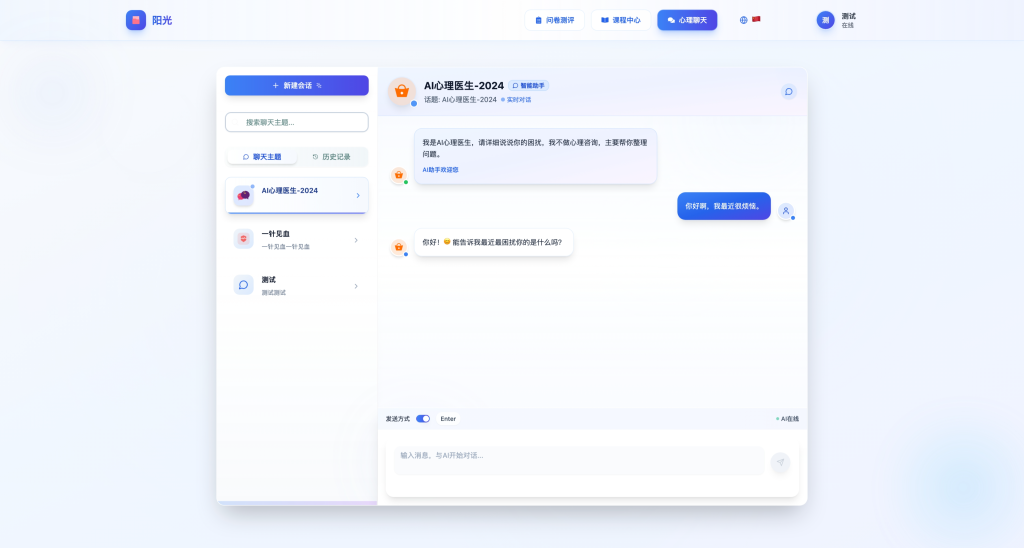Select the 聊天主题 tab

click(262, 157)
